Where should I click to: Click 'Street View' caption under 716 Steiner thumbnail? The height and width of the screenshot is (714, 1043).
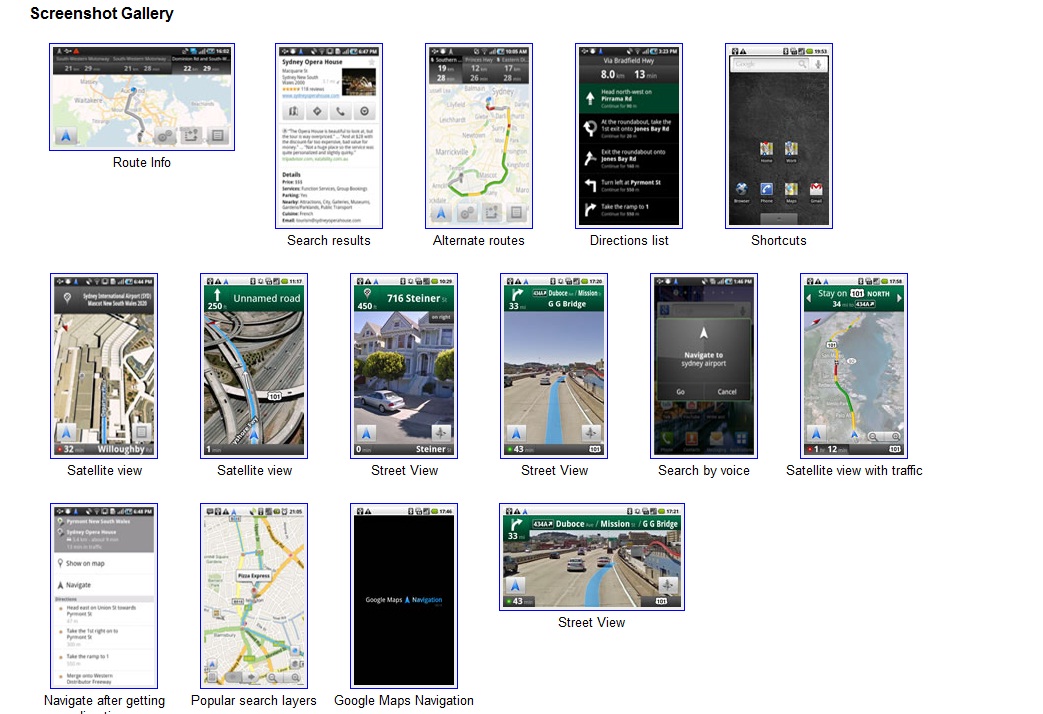pyautogui.click(x=404, y=470)
